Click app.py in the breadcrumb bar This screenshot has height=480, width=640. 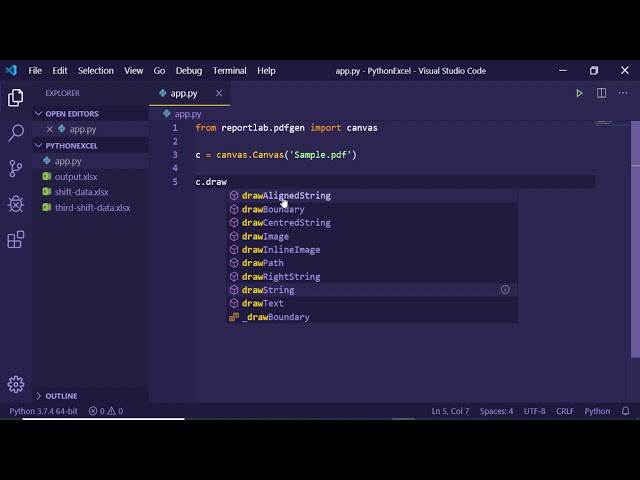coord(188,114)
